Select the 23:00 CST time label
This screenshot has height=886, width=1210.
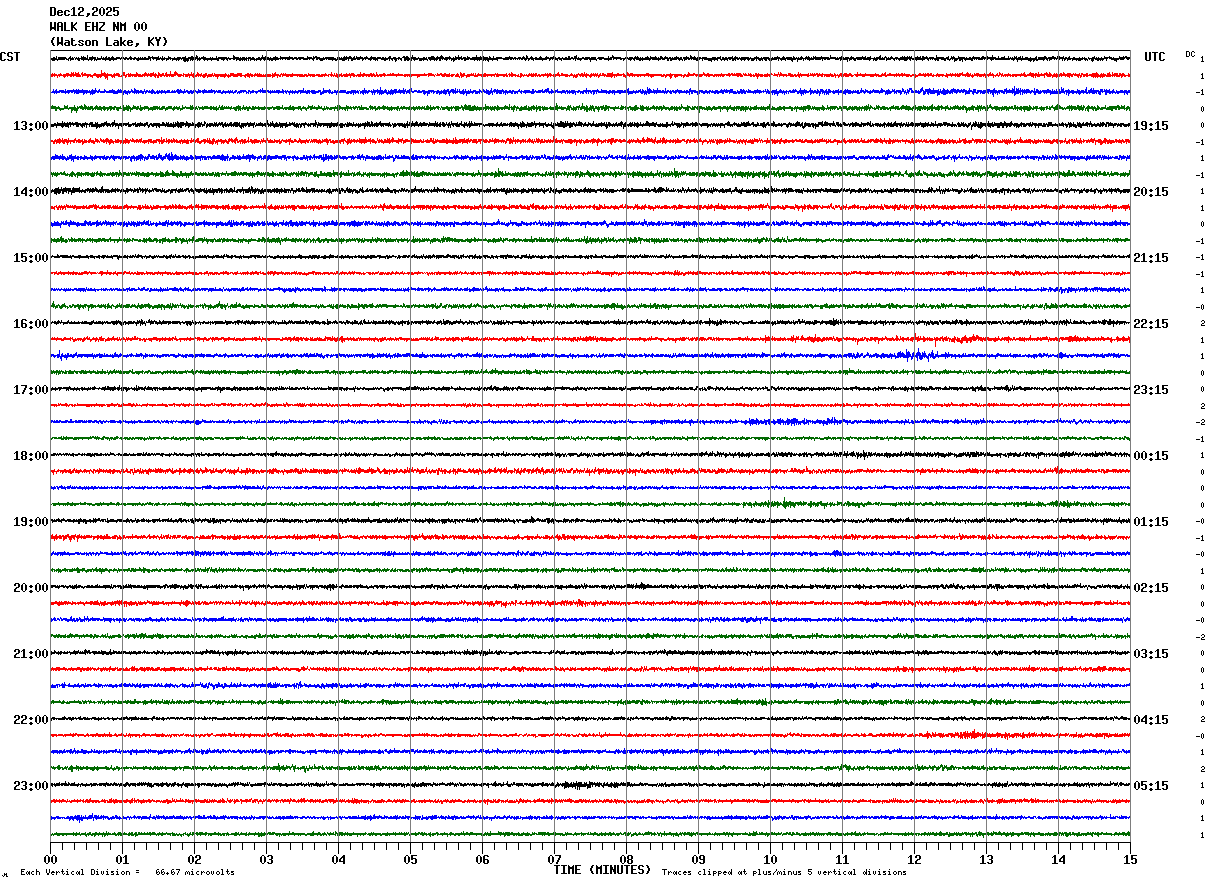(30, 786)
